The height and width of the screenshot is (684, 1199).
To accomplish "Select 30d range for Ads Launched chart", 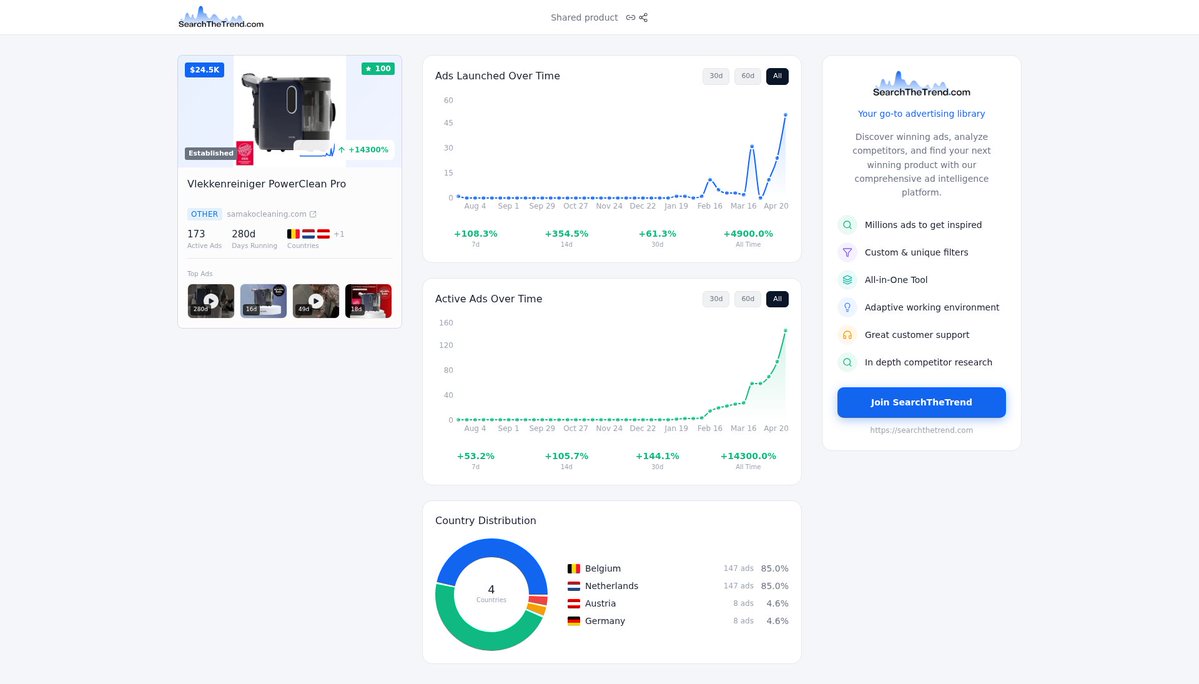I will pos(716,76).
